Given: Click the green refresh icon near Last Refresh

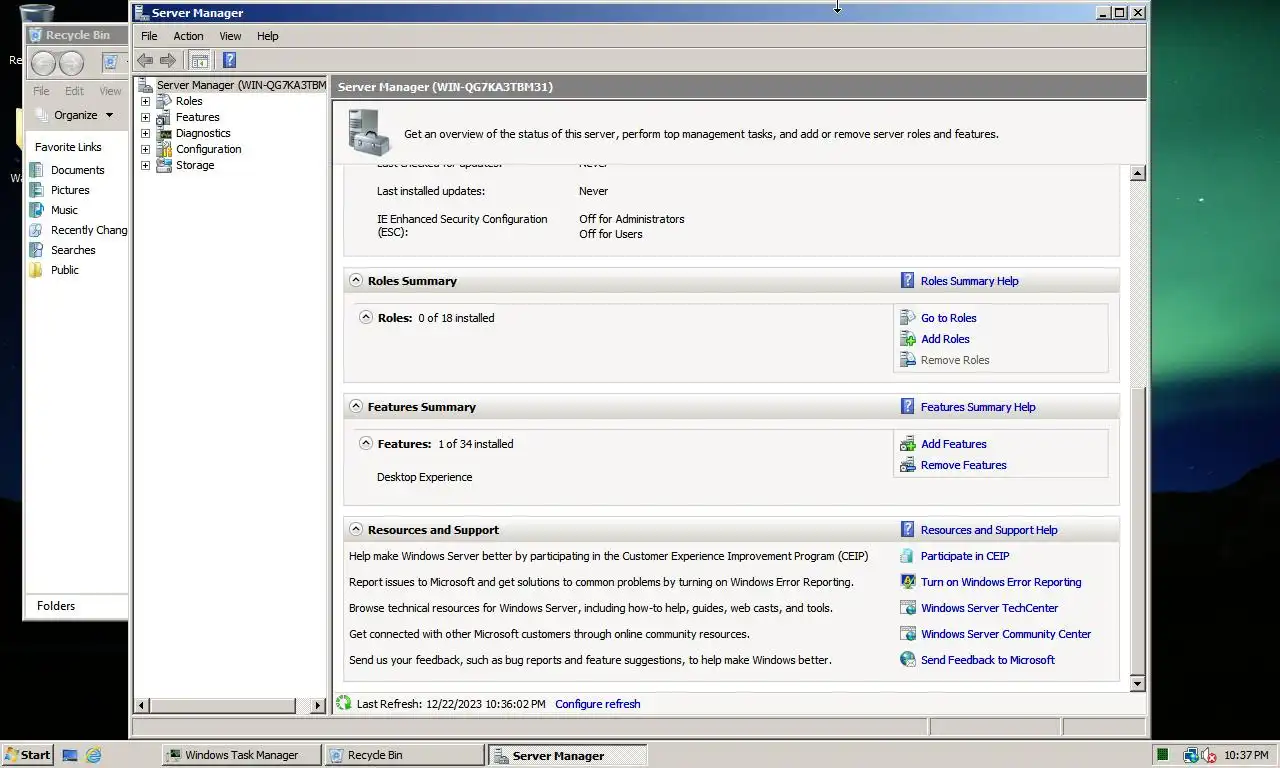Looking at the screenshot, I should click(x=344, y=704).
